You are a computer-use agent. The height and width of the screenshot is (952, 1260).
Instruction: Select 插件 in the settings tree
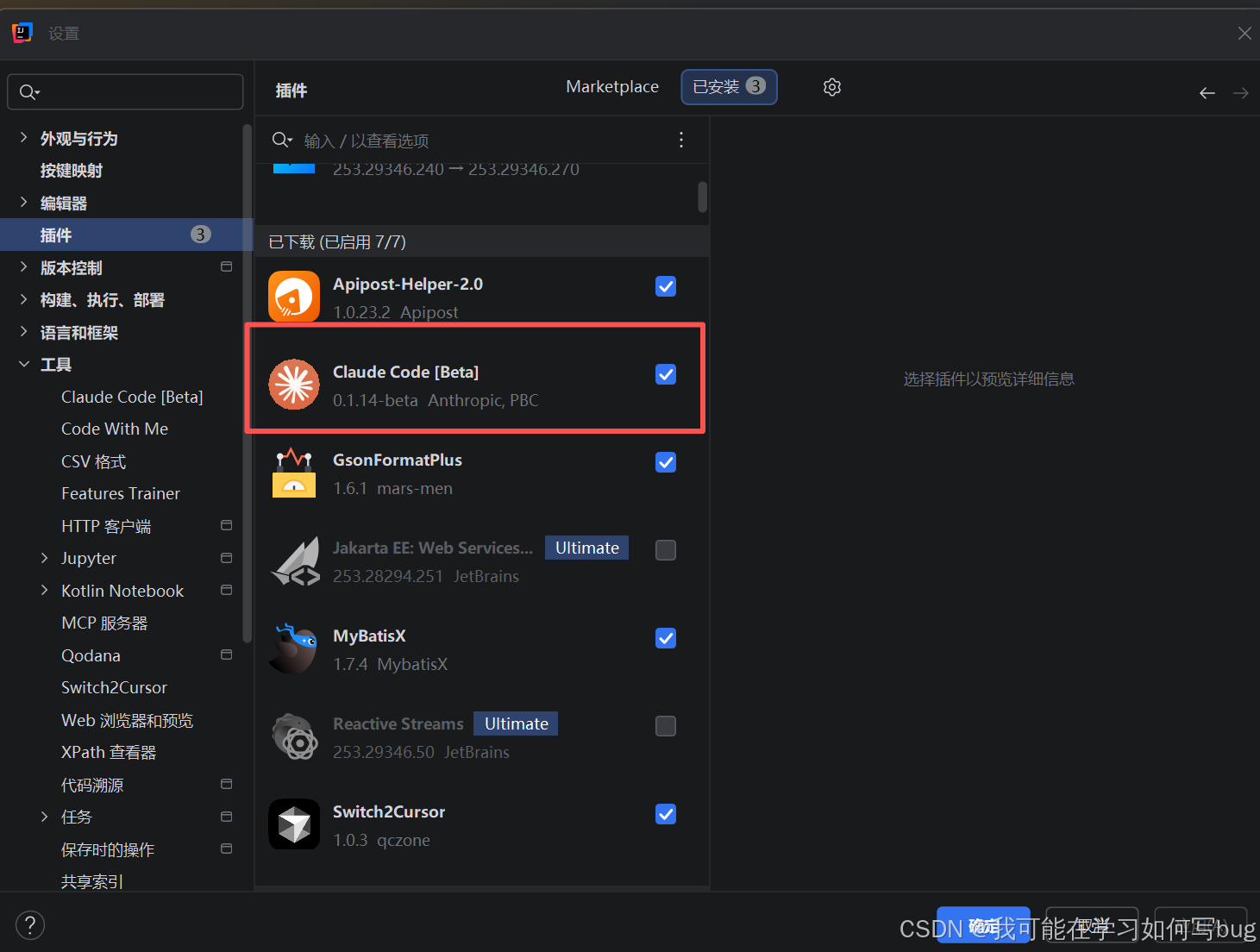[x=126, y=235]
